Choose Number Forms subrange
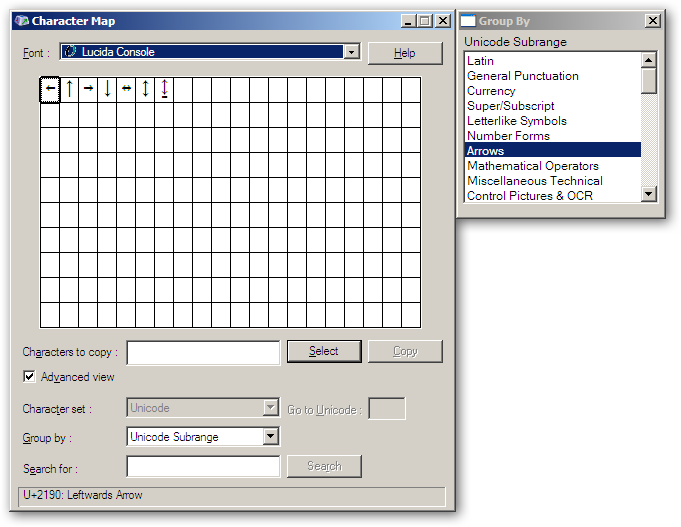681x527 pixels. (x=552, y=136)
